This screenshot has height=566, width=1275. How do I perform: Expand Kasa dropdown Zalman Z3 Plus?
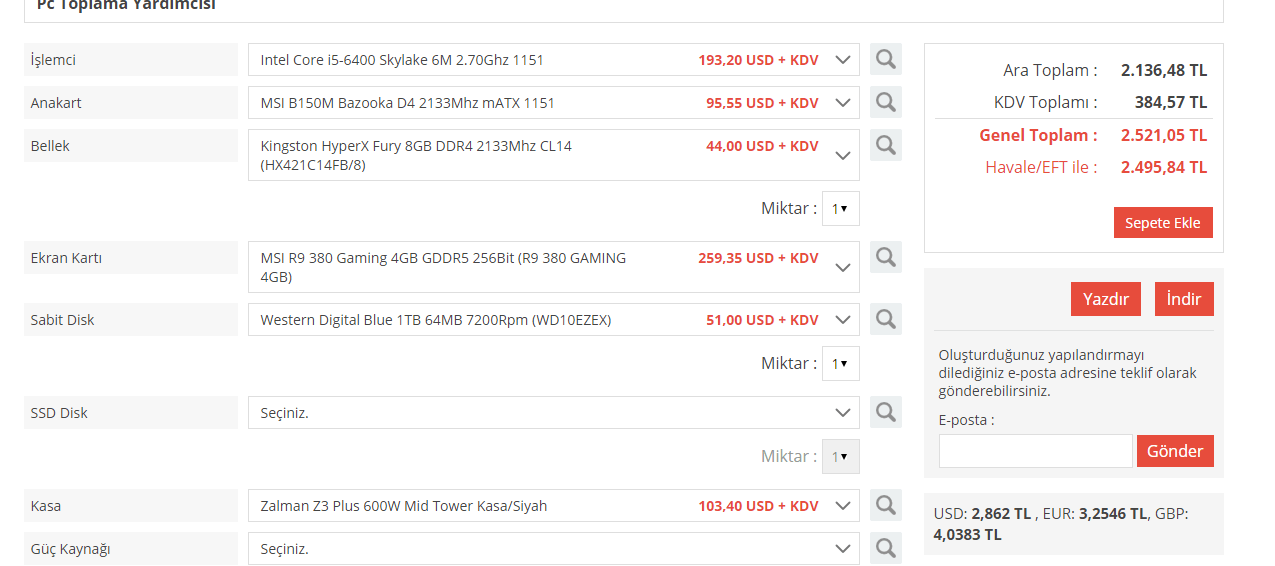click(553, 506)
